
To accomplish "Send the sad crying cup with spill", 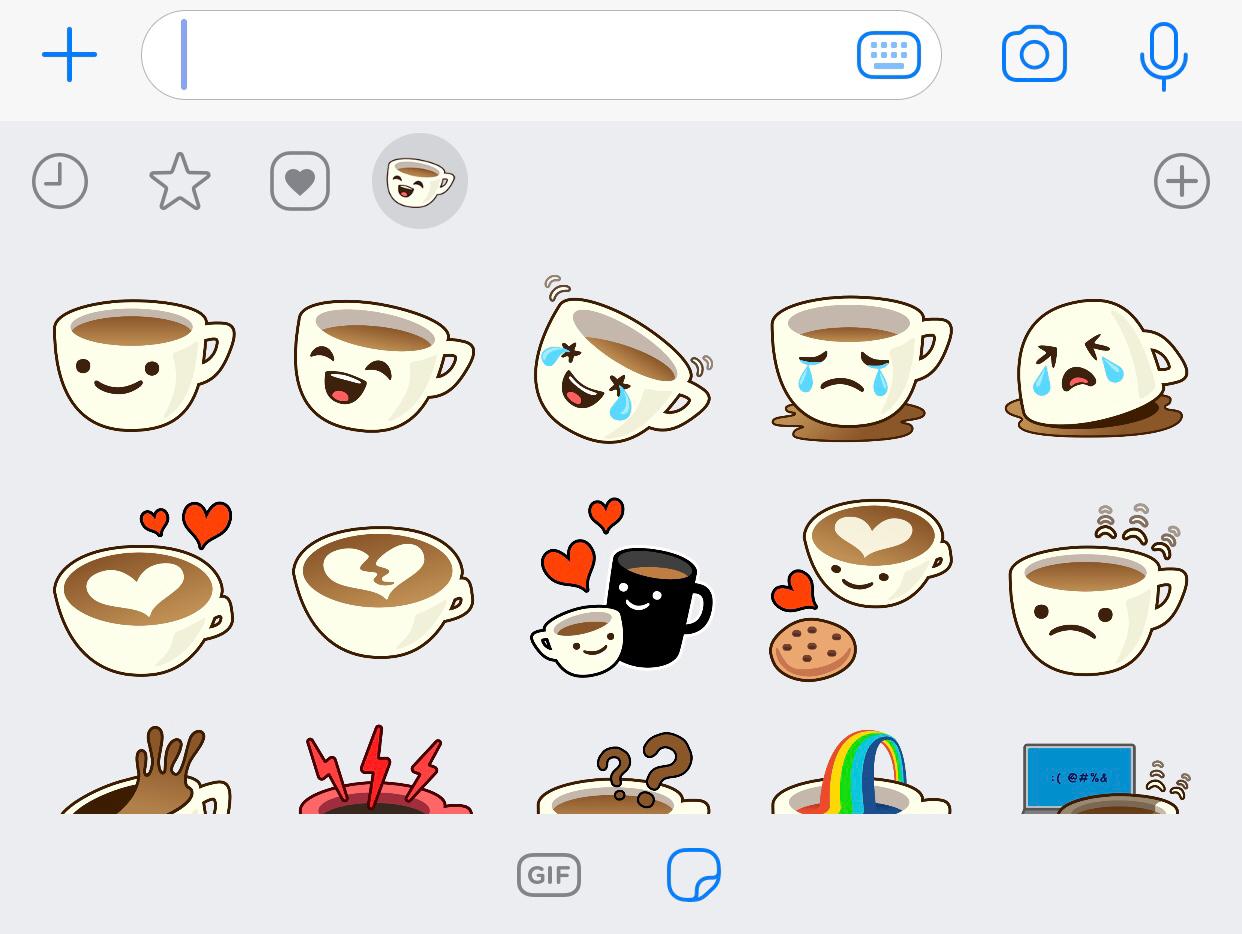I will (861, 368).
